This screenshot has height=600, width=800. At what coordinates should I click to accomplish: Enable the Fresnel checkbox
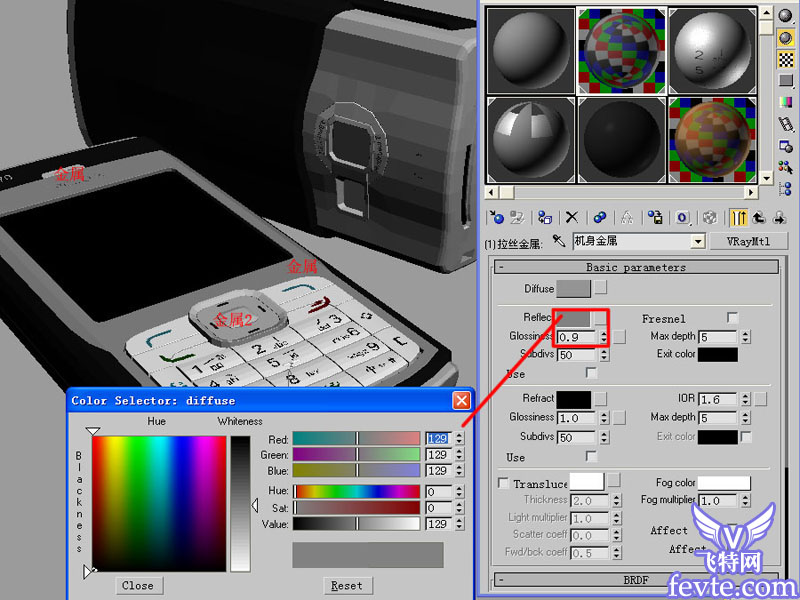(x=733, y=318)
